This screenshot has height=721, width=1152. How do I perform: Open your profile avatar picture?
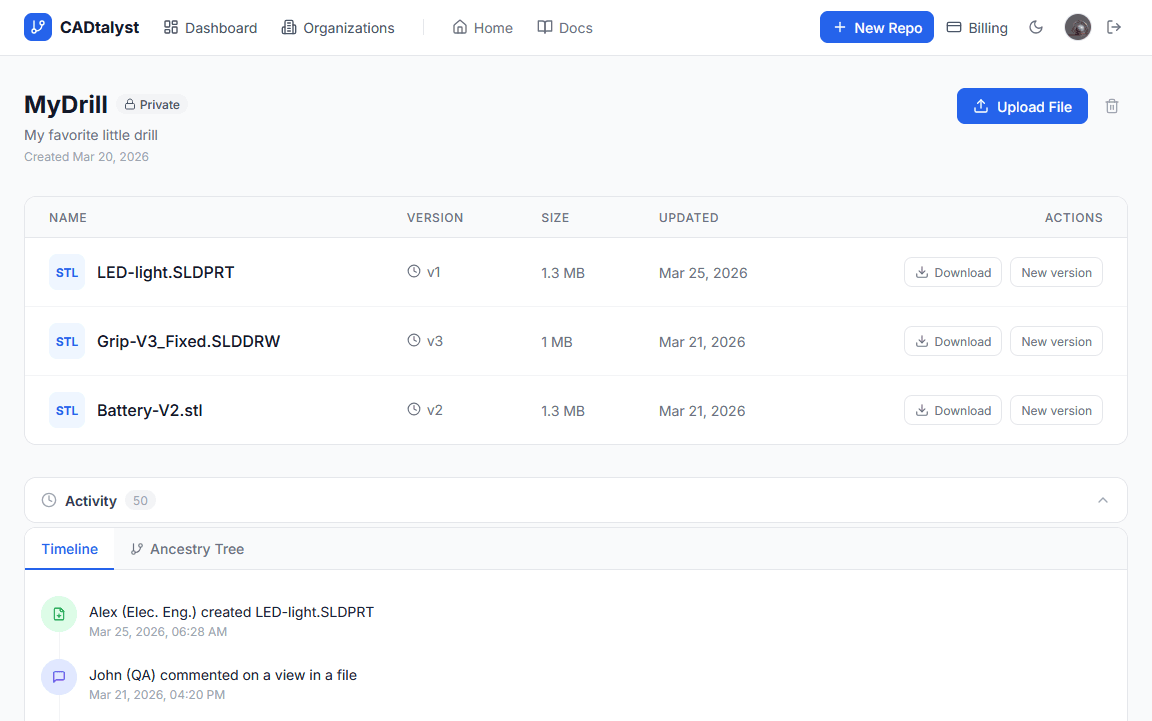(x=1077, y=27)
